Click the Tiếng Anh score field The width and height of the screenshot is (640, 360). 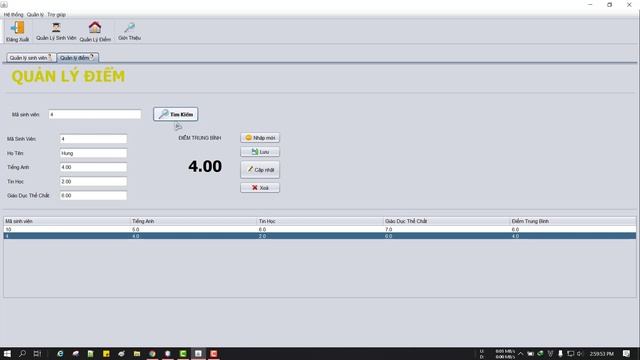[x=93, y=167]
